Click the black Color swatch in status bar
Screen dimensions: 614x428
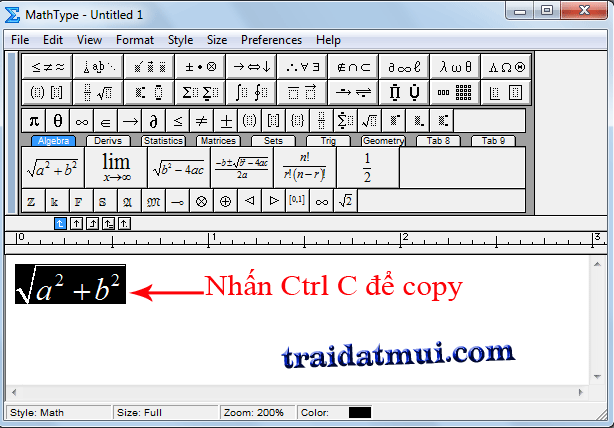360,413
